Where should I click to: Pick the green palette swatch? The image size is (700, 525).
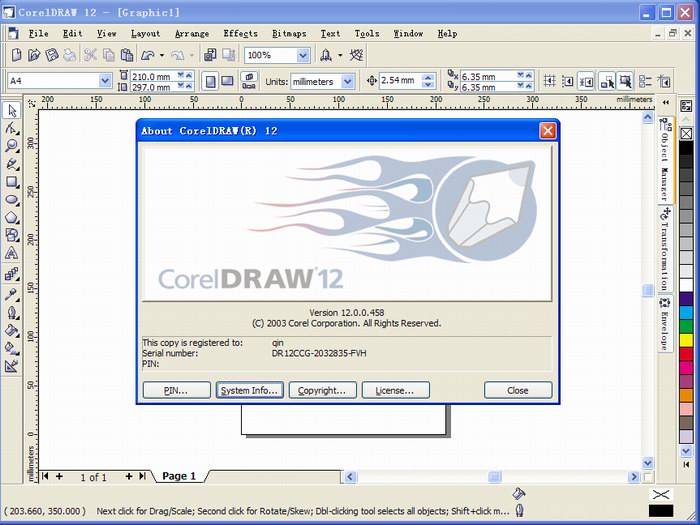point(686,326)
